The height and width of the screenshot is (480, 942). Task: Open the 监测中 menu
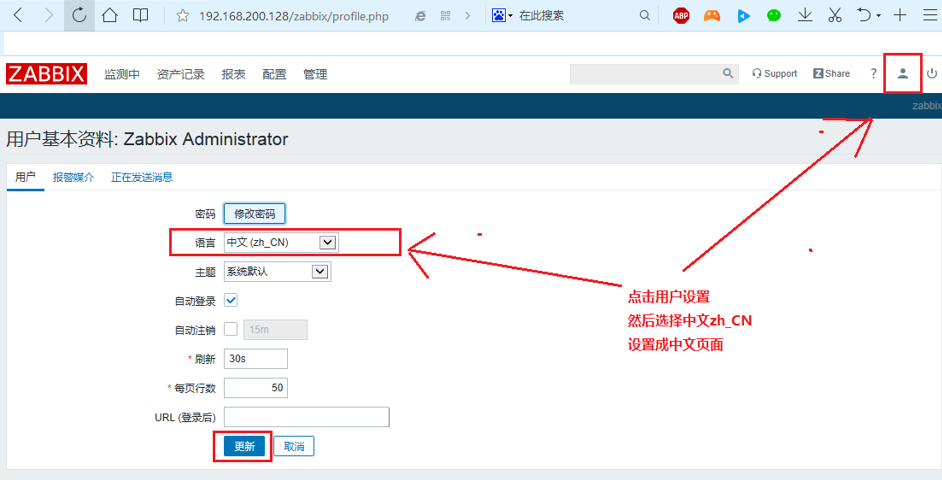pos(122,74)
